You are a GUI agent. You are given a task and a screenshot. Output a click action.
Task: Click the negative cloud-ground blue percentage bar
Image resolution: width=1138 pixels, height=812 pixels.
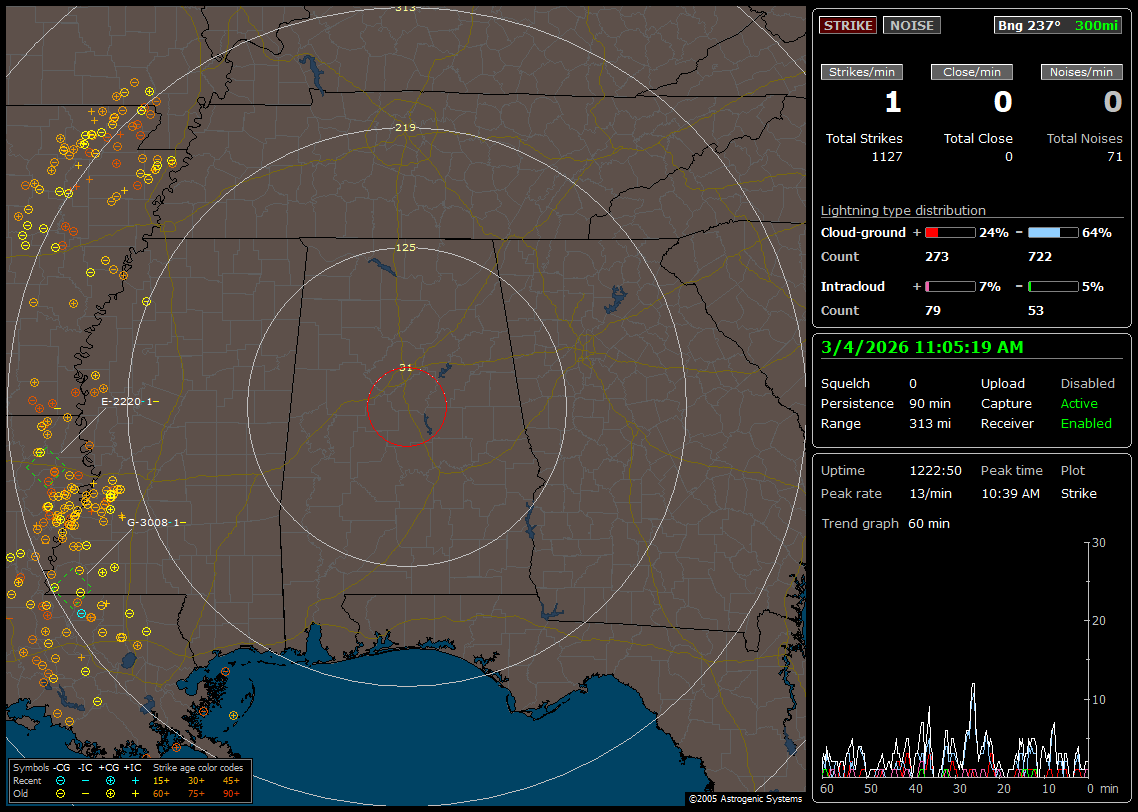click(x=1053, y=233)
